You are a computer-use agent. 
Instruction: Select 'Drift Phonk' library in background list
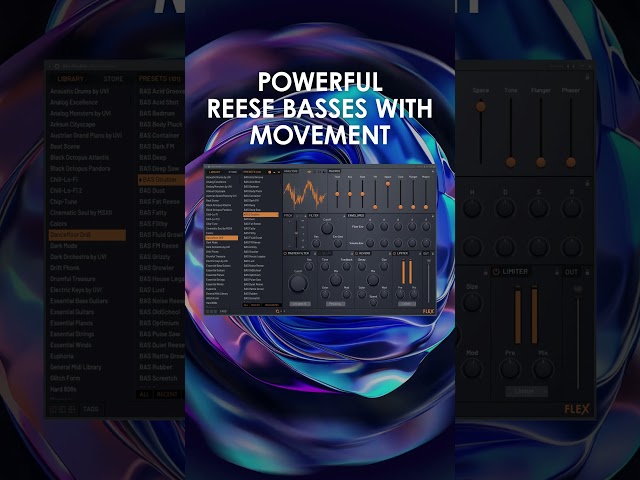64,268
